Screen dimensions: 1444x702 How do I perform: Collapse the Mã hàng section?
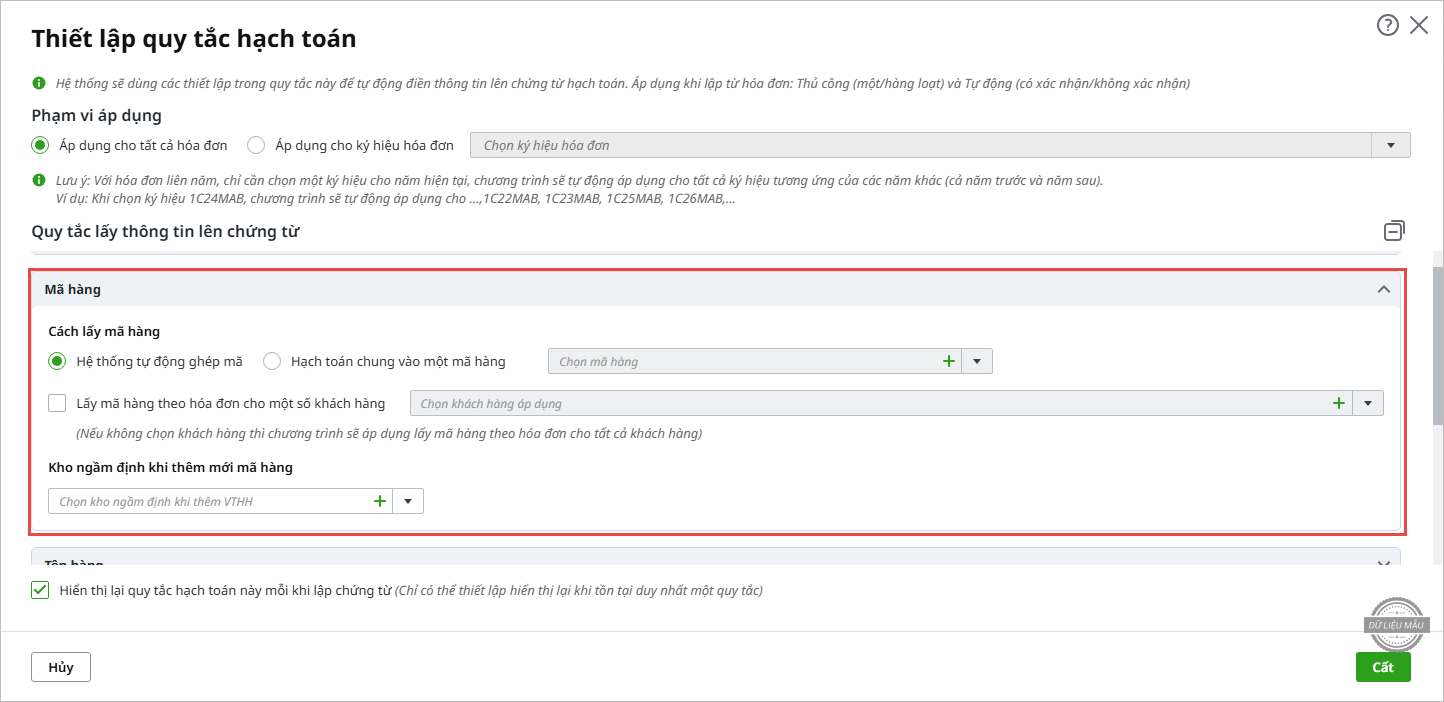click(x=1384, y=290)
